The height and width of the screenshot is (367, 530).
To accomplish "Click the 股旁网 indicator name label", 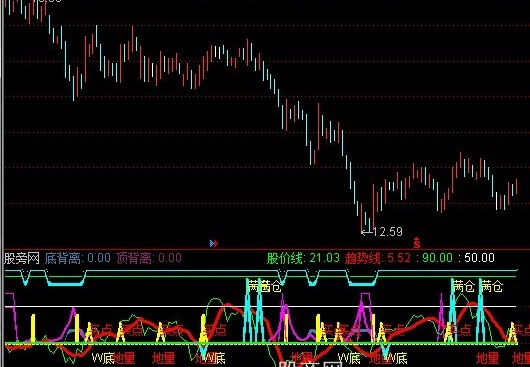I will [22, 258].
